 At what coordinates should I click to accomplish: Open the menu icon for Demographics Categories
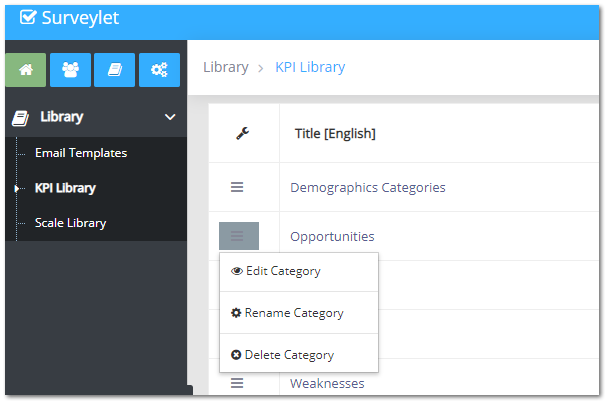pyautogui.click(x=237, y=187)
